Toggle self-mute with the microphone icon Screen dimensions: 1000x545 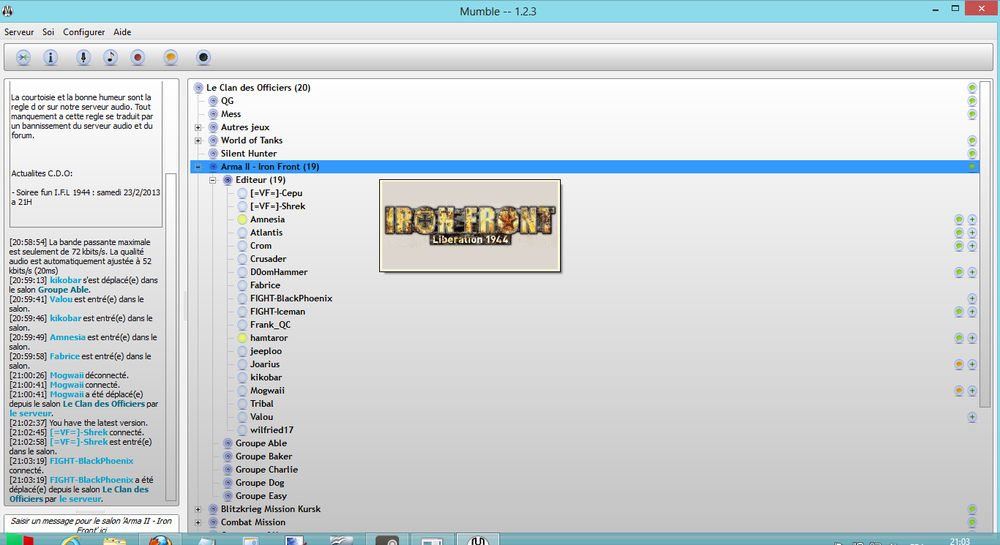(83, 57)
